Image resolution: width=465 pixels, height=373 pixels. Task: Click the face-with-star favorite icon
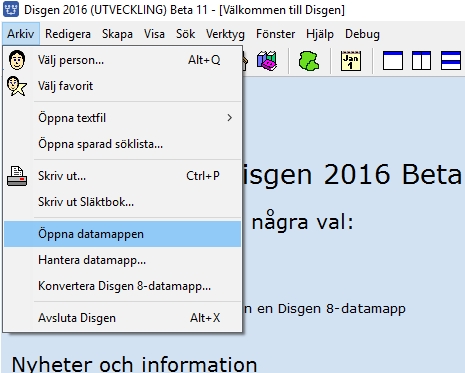click(x=17, y=86)
